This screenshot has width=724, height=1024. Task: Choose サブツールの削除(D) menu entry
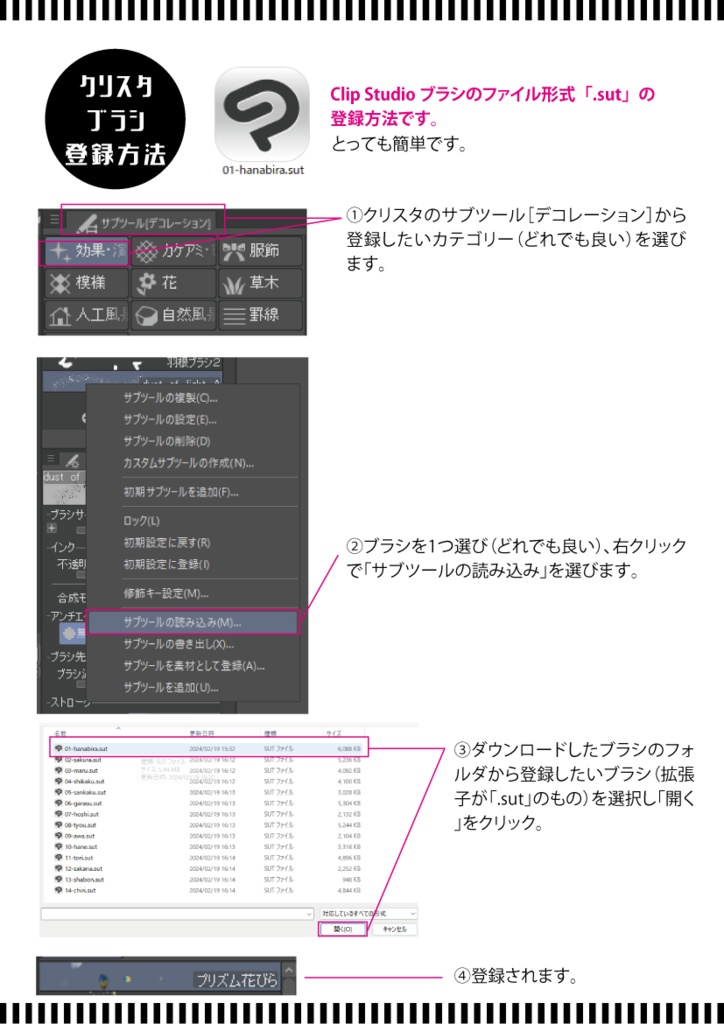193,441
